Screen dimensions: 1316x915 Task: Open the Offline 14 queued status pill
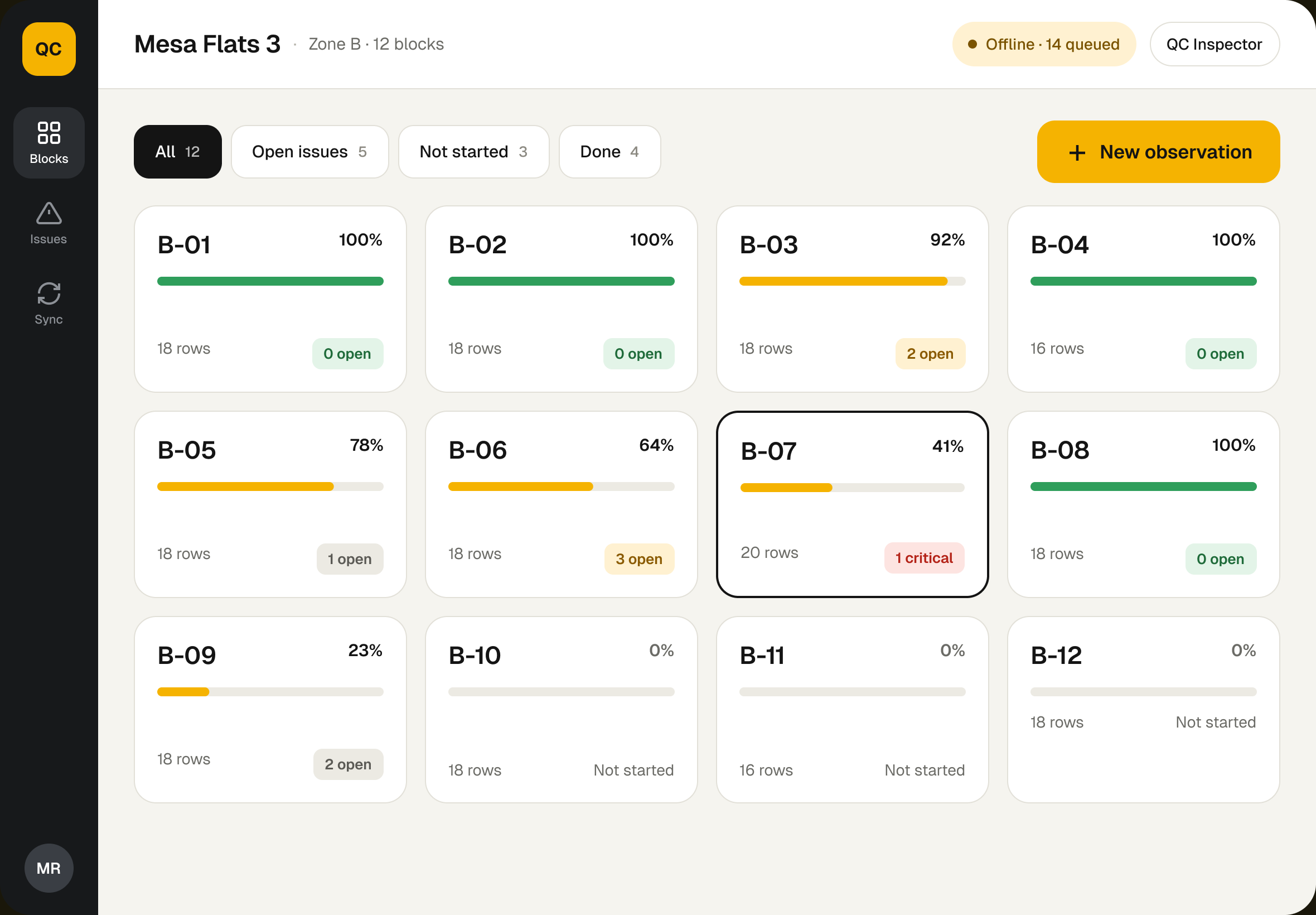[1044, 44]
